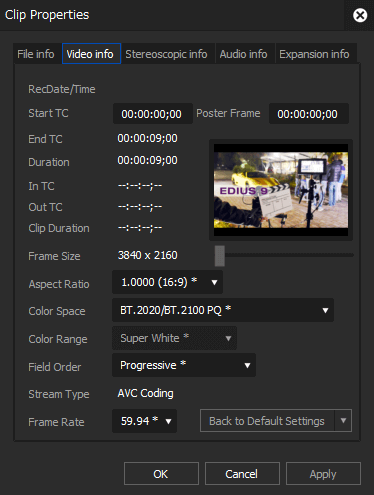
Task: Click the Start TC timecode field
Action: click(153, 114)
